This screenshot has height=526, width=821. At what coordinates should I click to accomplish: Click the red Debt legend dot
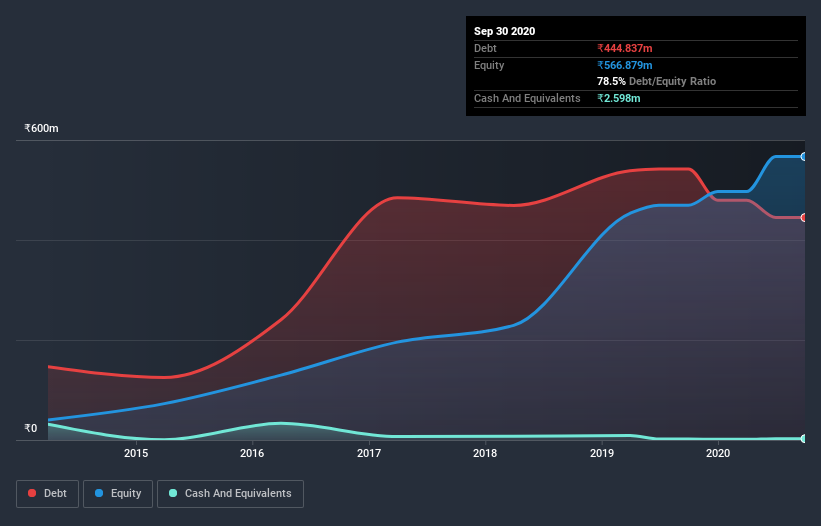[32, 493]
